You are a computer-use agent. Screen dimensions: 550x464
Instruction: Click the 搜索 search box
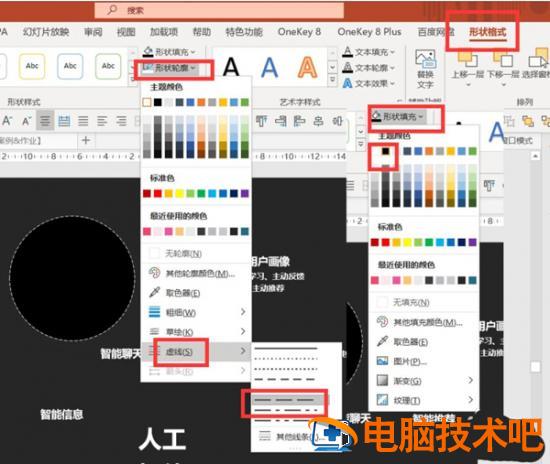tap(219, 10)
